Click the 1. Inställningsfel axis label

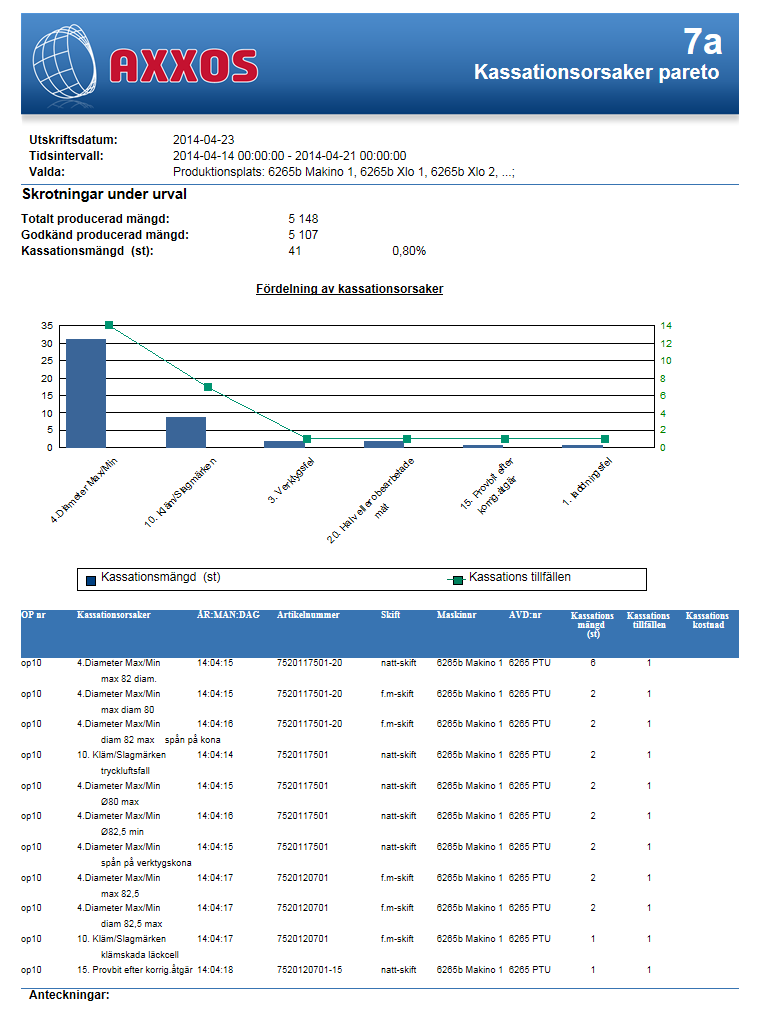tap(587, 482)
